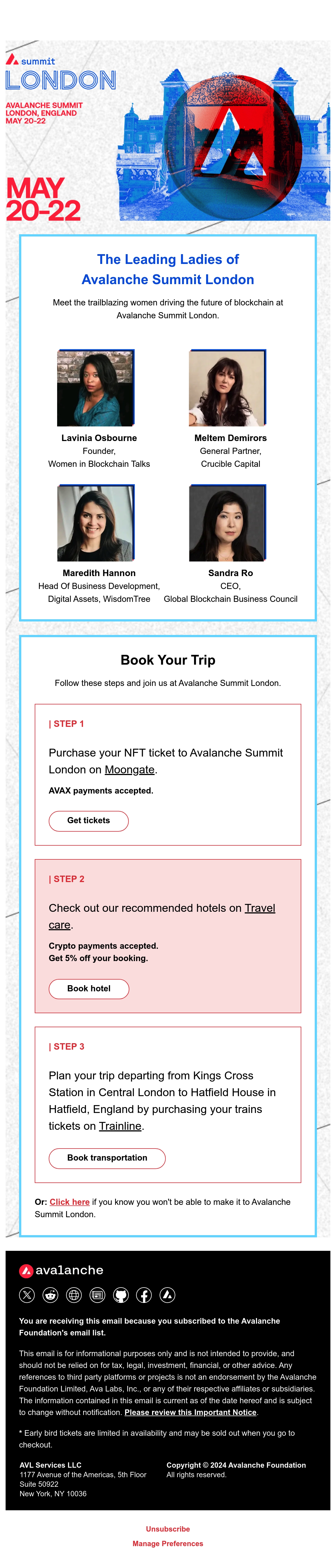The height and width of the screenshot is (1568, 336).
Task: Click the Get tickets button
Action: (88, 820)
